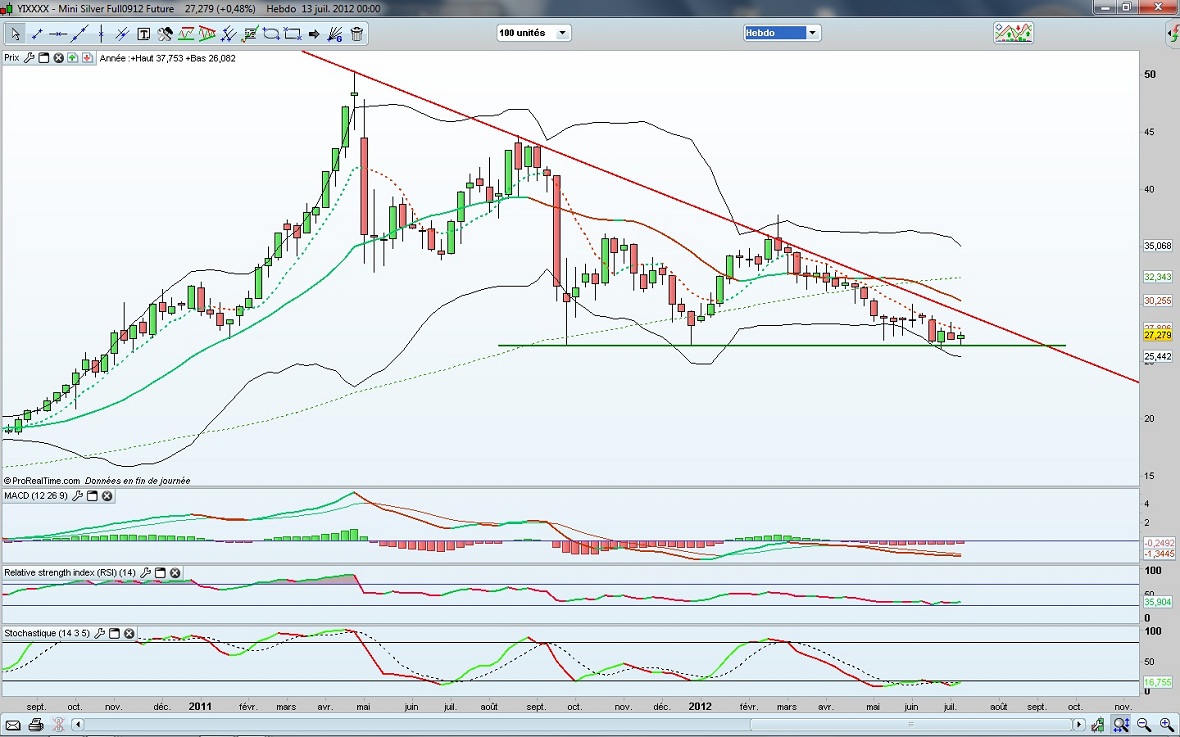Remove the Stochastique indicator panel
Image resolution: width=1180 pixels, height=737 pixels.
pyautogui.click(x=129, y=634)
